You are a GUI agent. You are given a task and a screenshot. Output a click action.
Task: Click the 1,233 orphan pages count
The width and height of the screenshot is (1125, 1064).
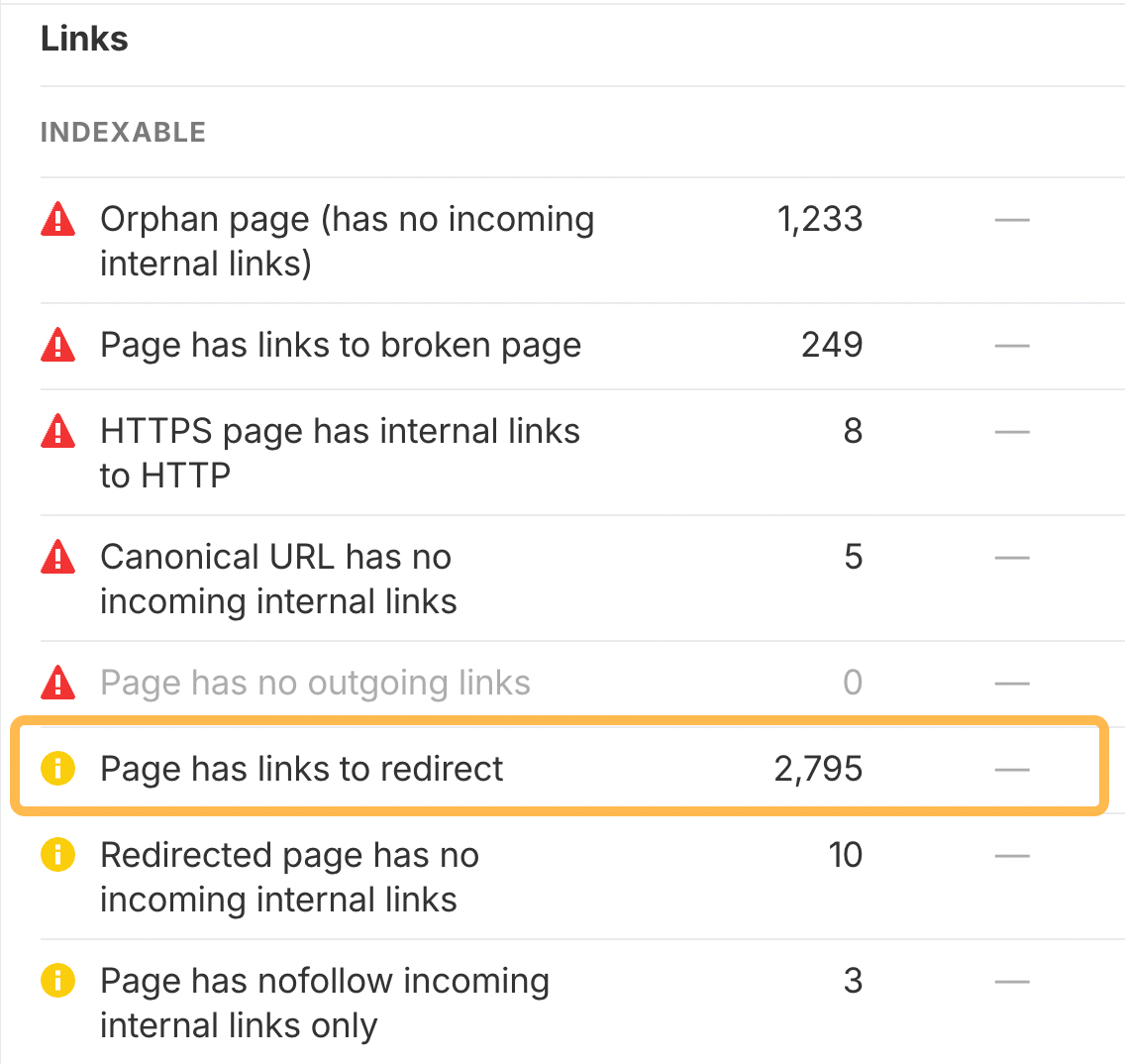click(820, 220)
